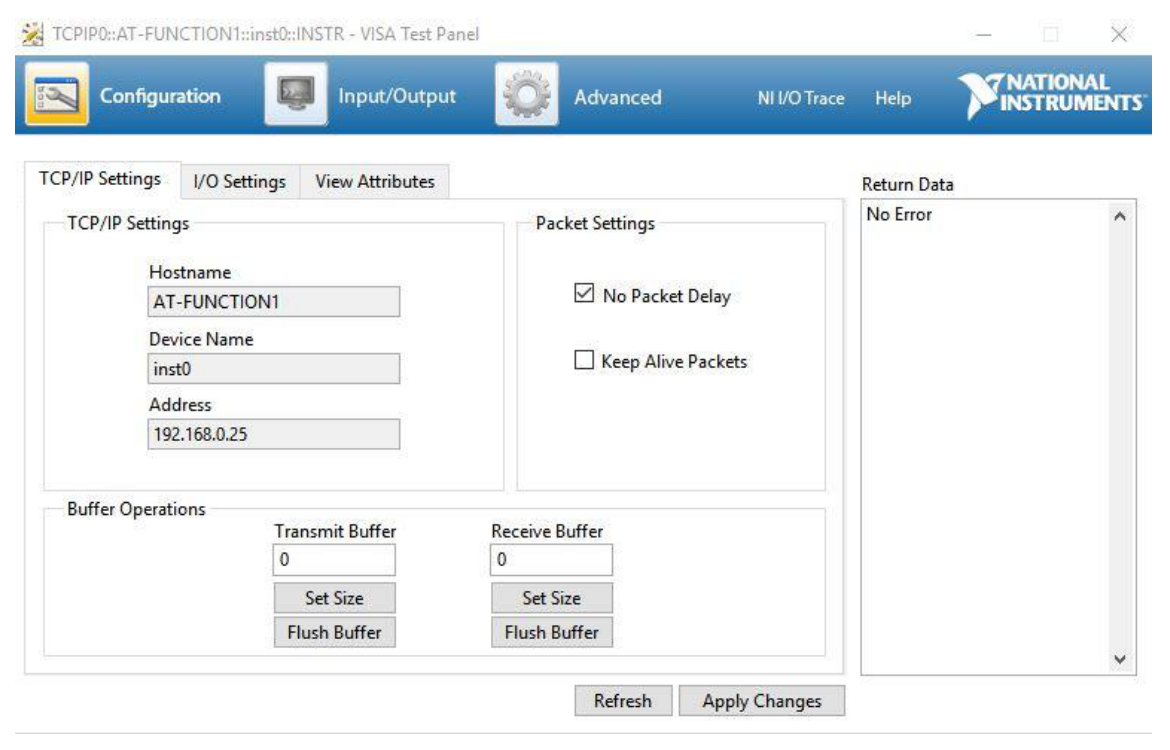Select the Configuration toolbar label

pos(160,96)
